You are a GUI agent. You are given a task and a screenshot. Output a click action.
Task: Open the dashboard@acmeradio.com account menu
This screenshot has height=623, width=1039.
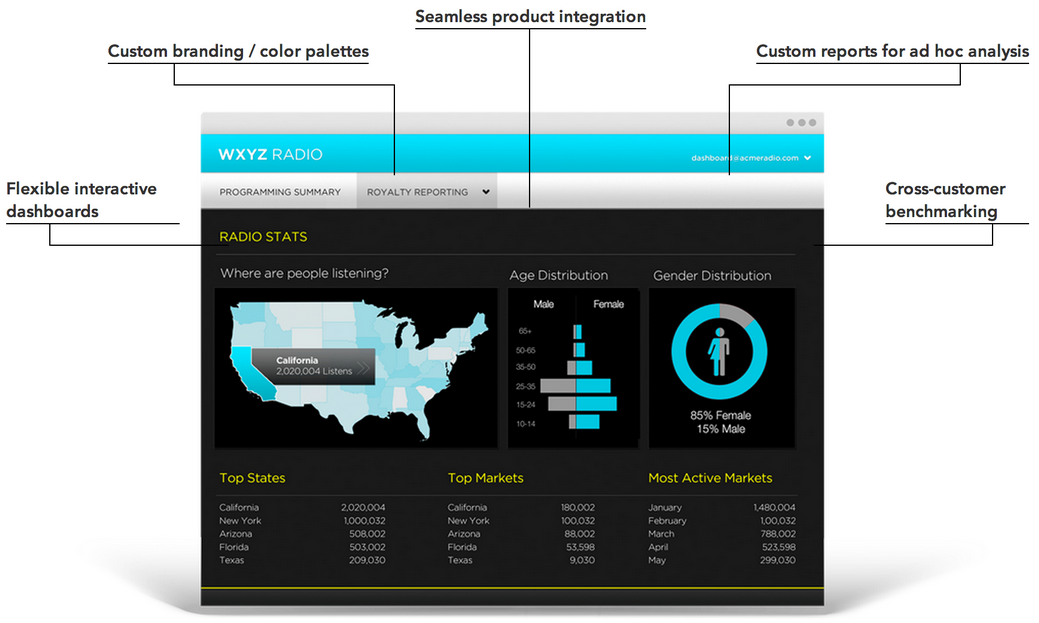pyautogui.click(x=751, y=158)
